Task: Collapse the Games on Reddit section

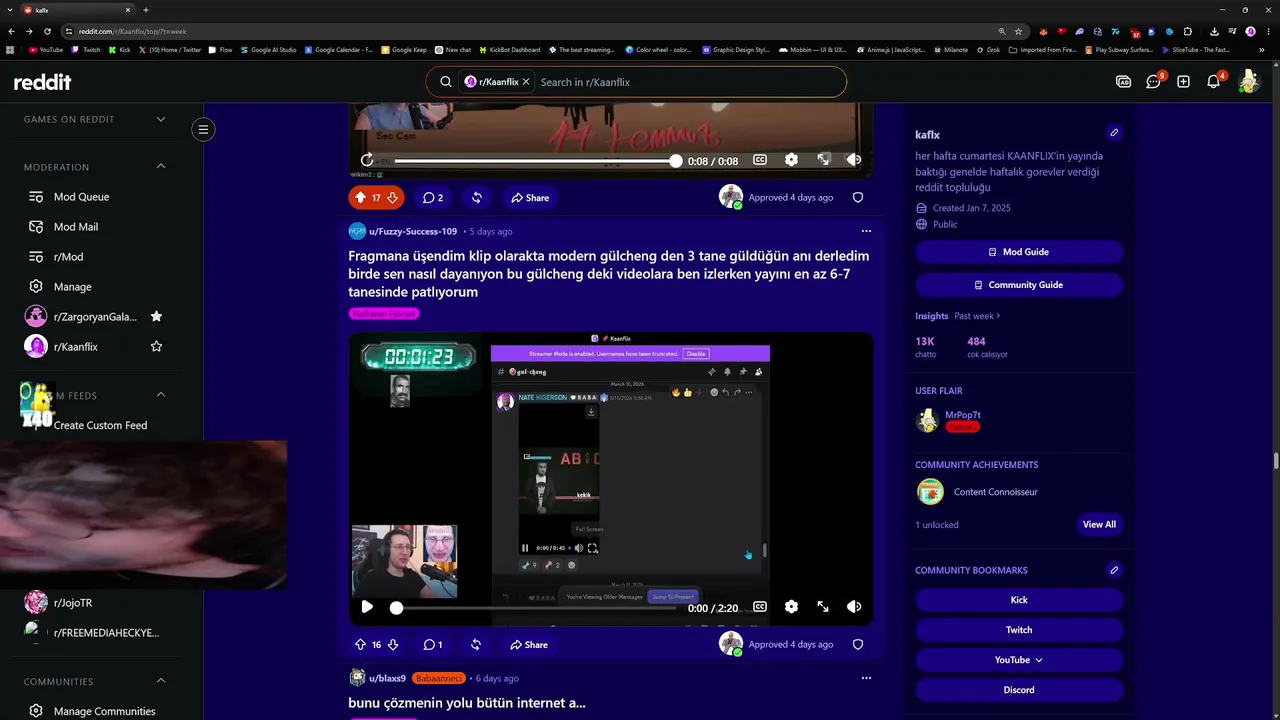Action: pyautogui.click(x=161, y=120)
